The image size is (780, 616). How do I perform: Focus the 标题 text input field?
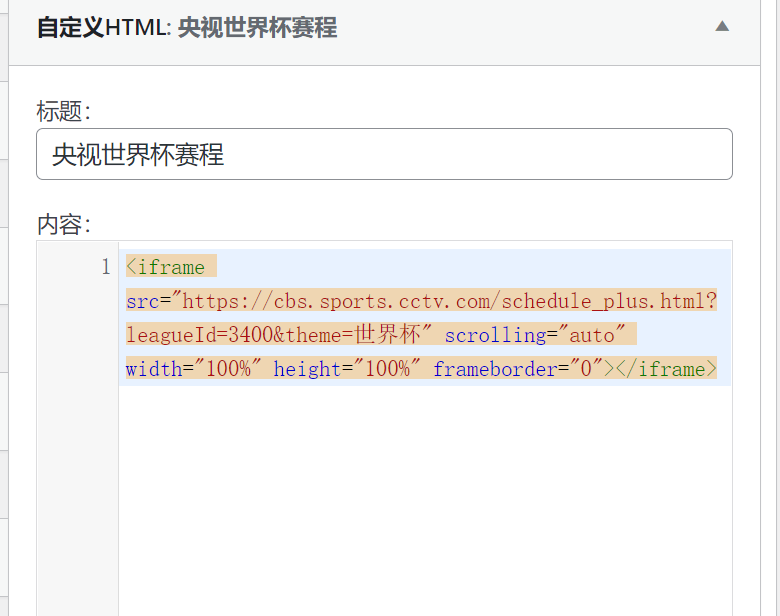click(x=384, y=154)
